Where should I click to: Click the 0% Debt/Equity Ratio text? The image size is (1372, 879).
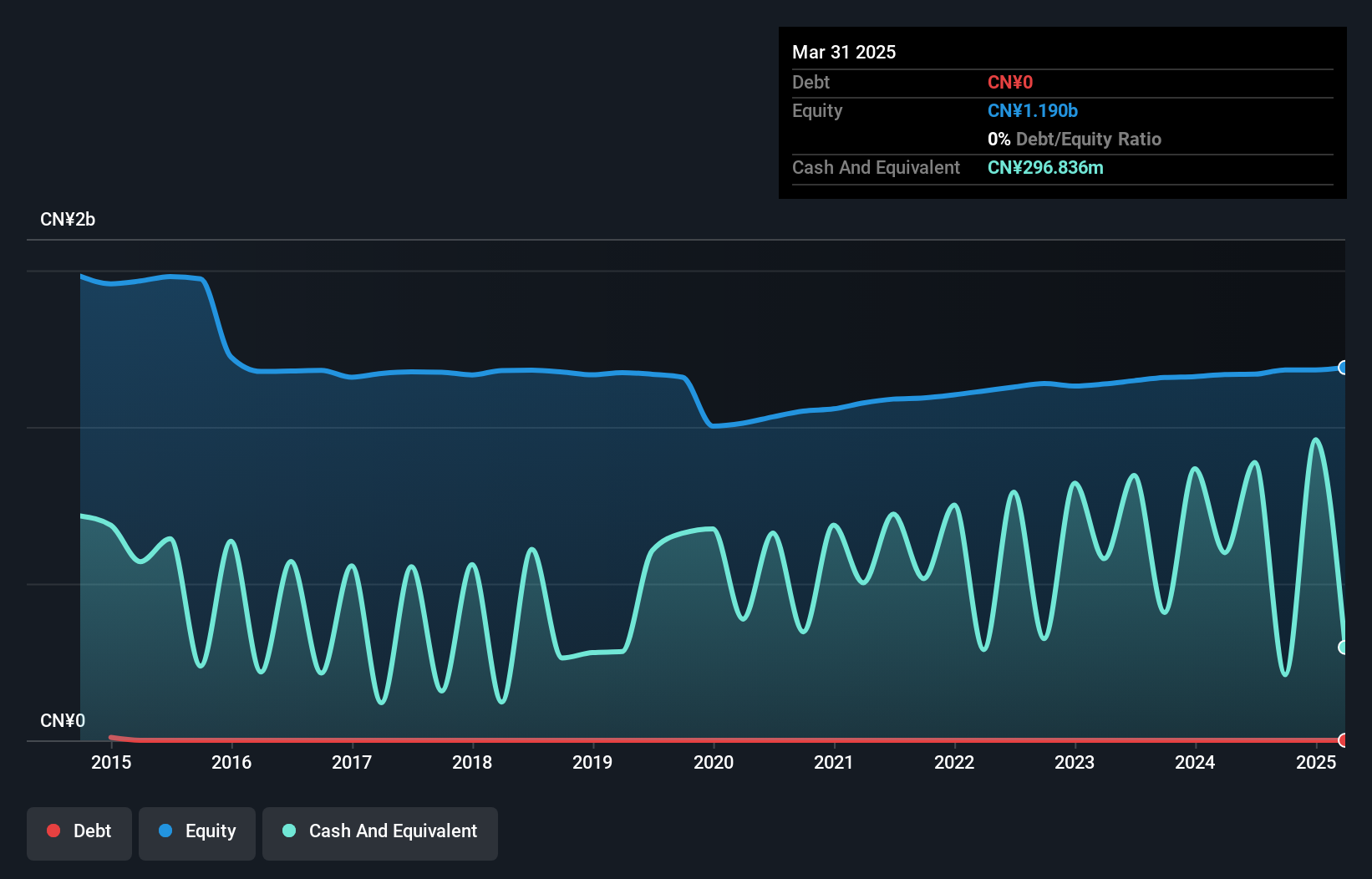[1075, 139]
